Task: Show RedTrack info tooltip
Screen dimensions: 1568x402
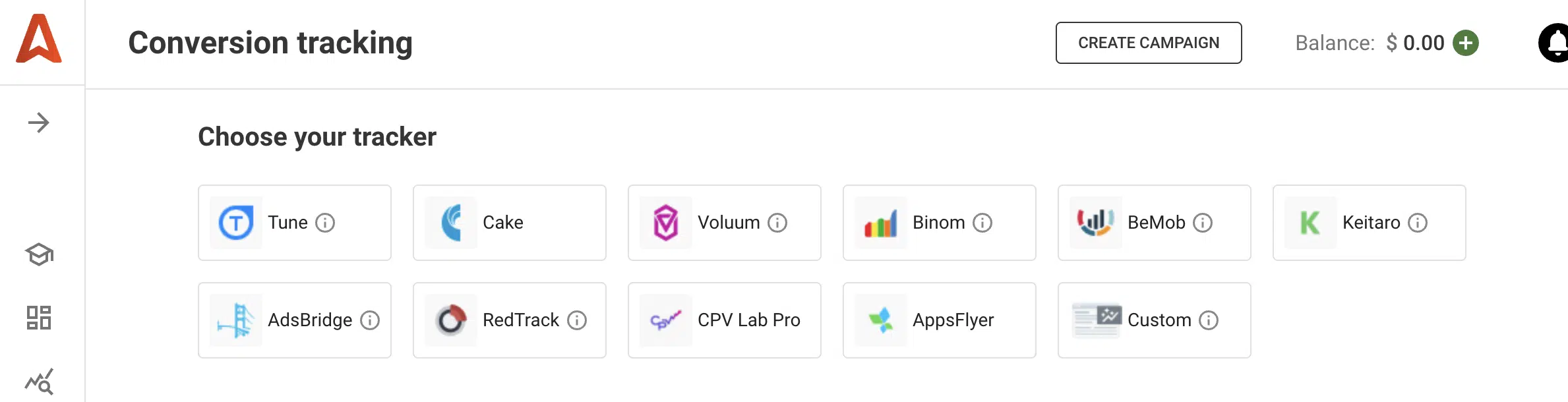Action: click(577, 320)
